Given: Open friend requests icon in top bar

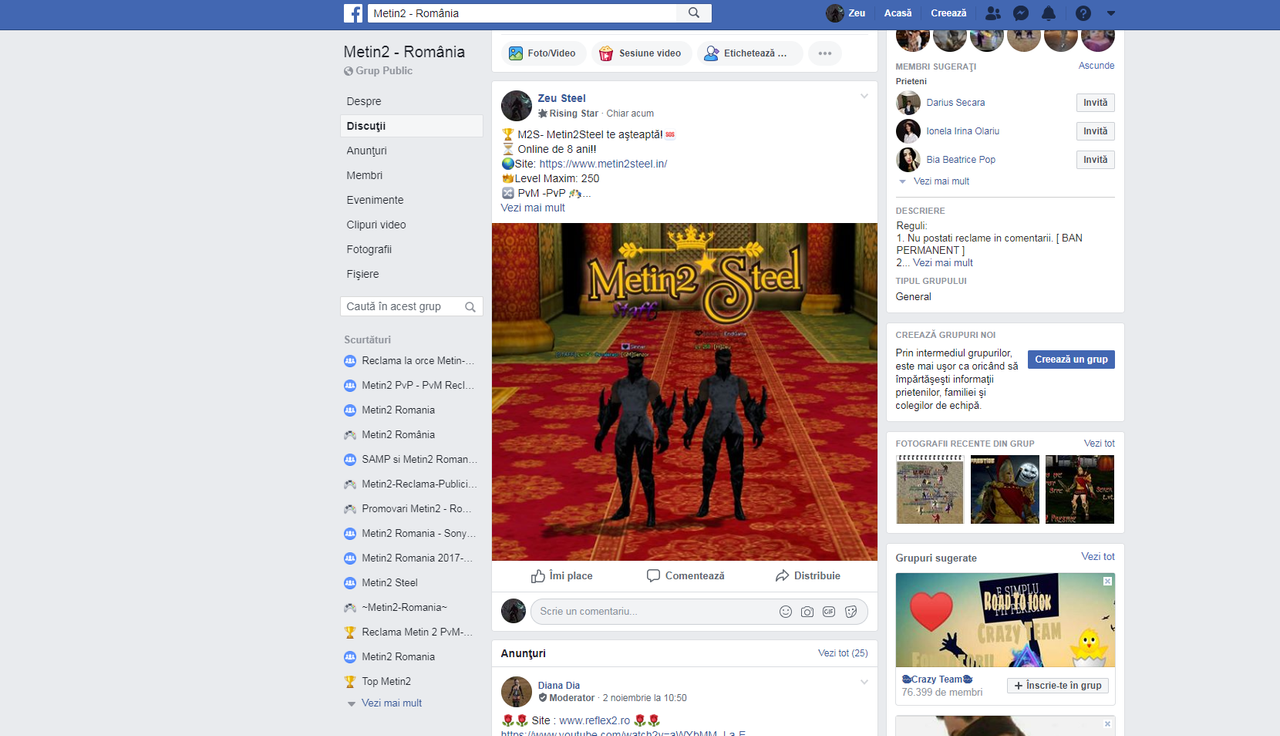Looking at the screenshot, I should tap(992, 13).
